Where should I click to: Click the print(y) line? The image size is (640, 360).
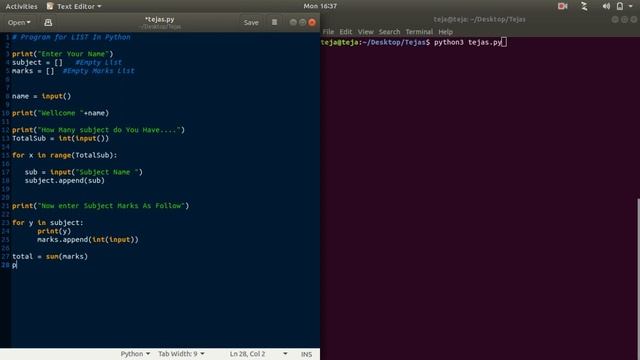pyautogui.click(x=54, y=231)
